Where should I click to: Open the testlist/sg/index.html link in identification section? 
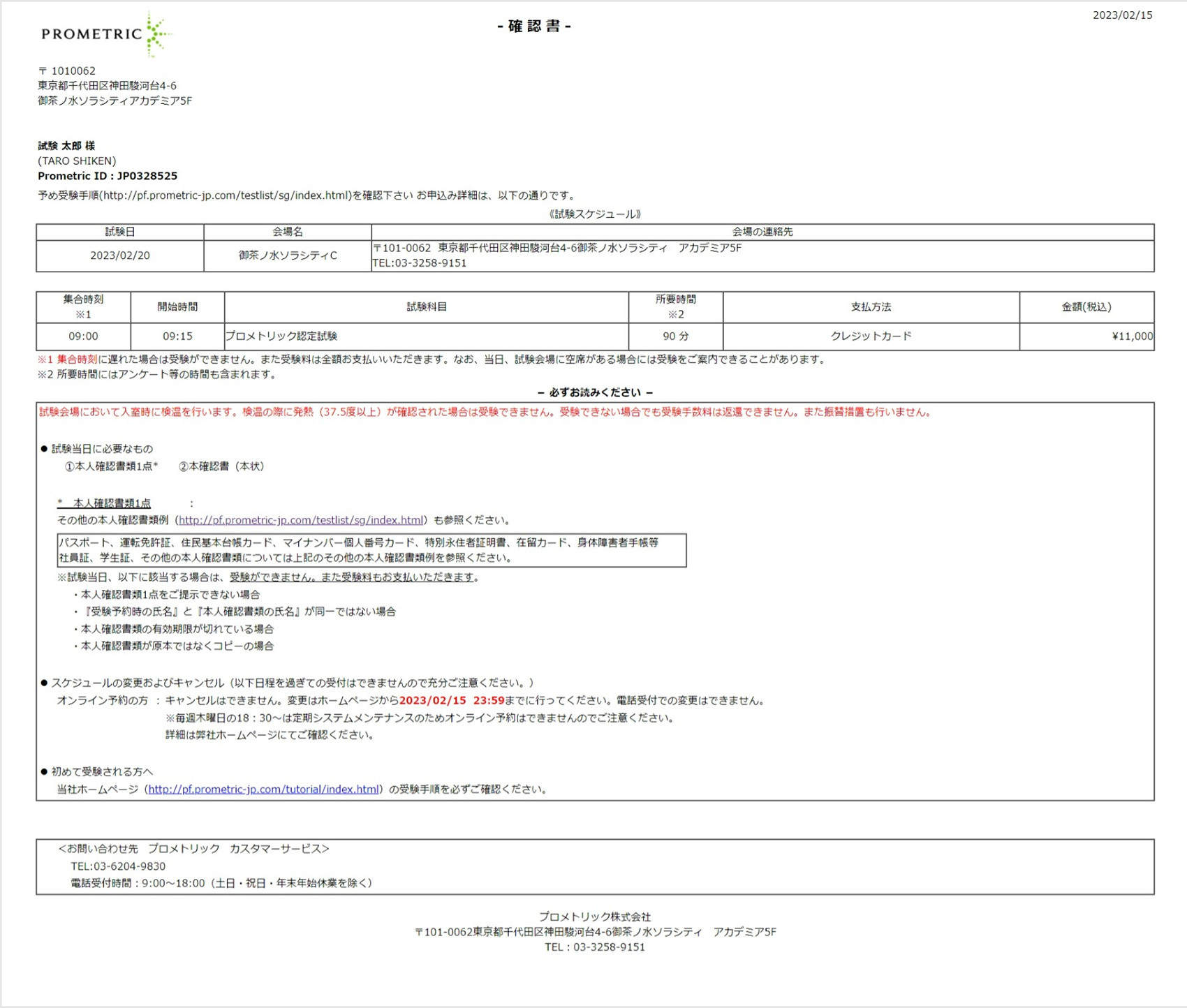pyautogui.click(x=301, y=520)
